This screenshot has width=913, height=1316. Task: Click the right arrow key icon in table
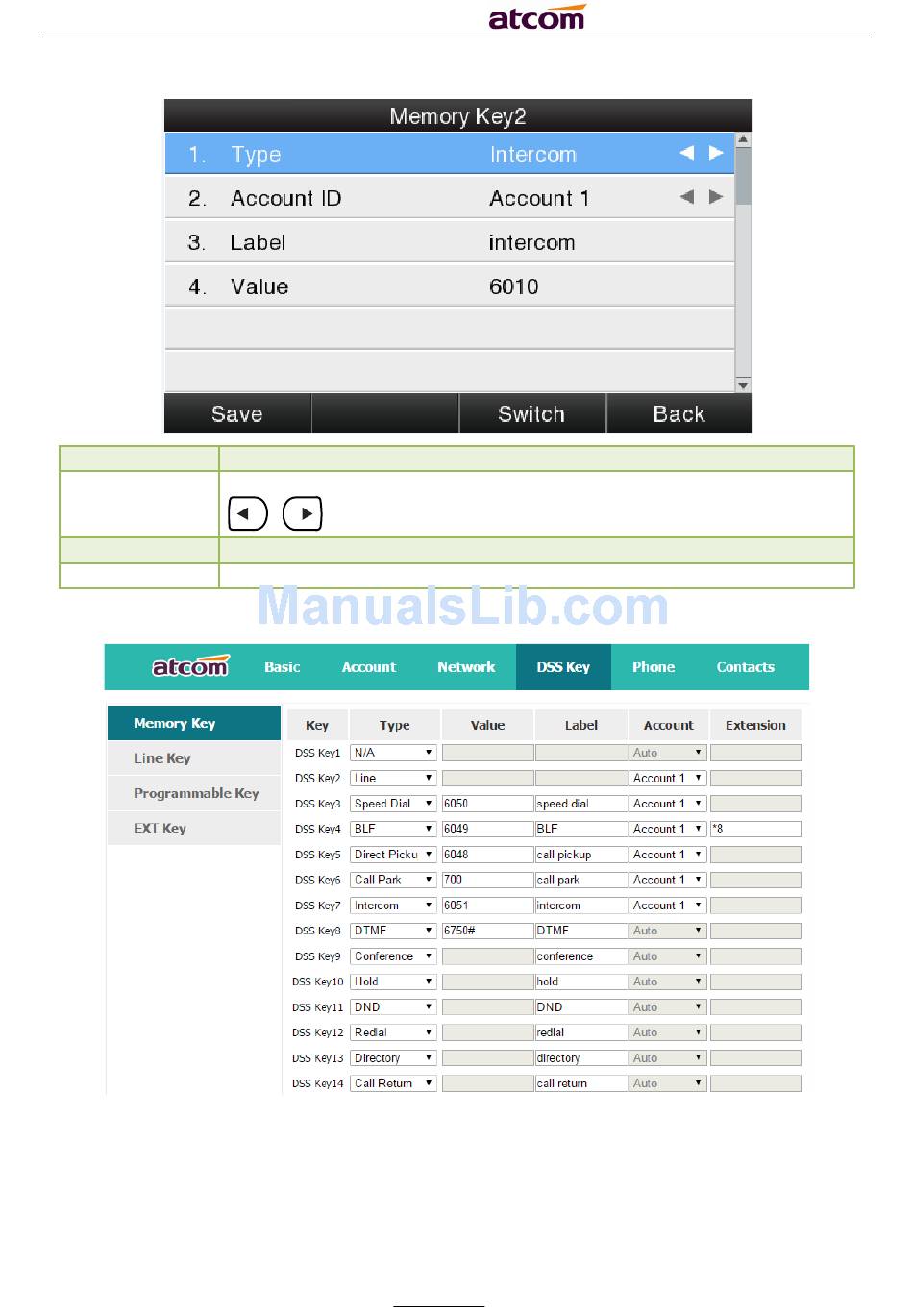(303, 513)
